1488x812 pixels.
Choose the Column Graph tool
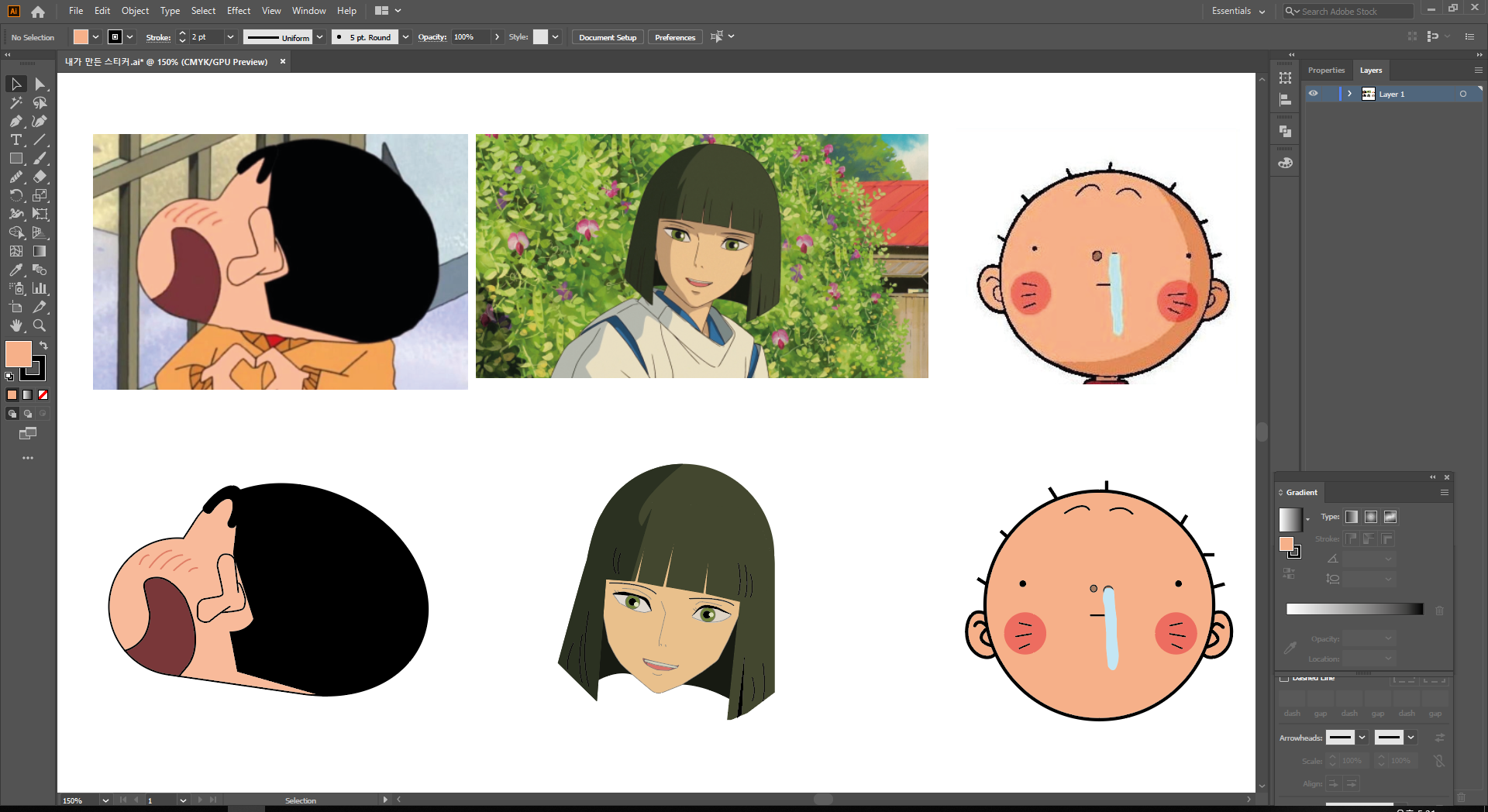click(40, 288)
